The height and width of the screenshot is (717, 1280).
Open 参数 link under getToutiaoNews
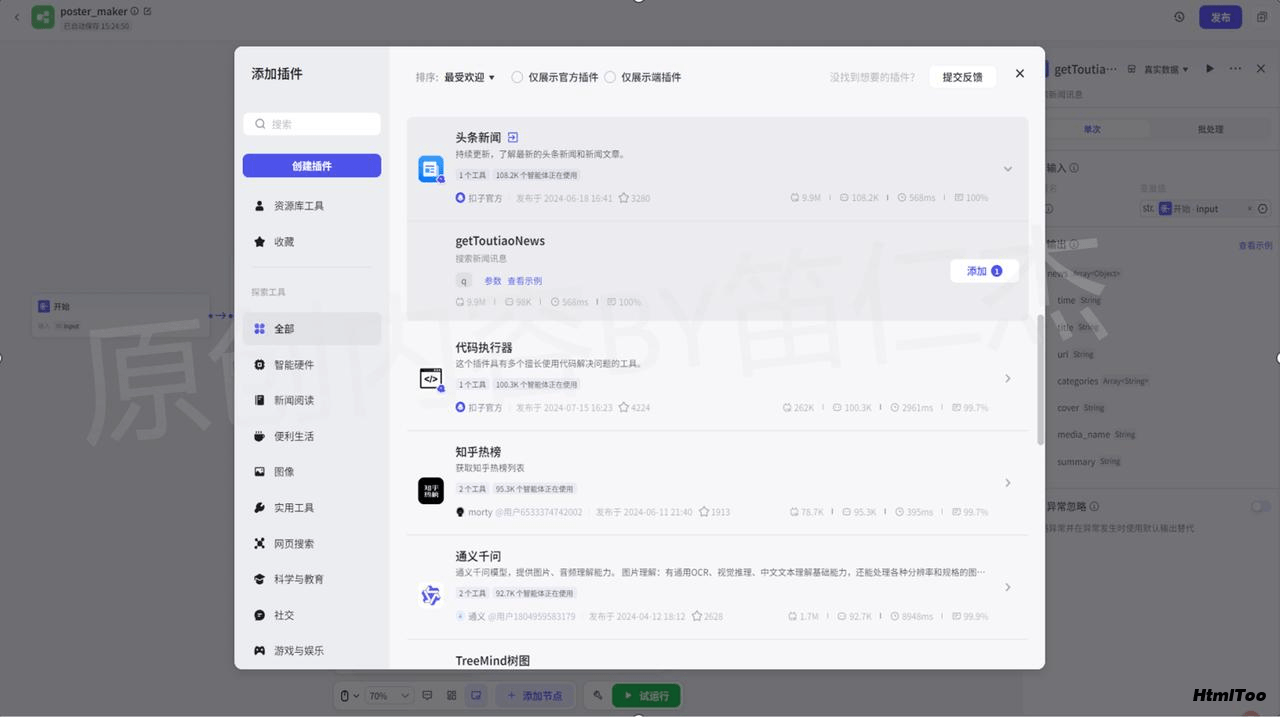[493, 281]
